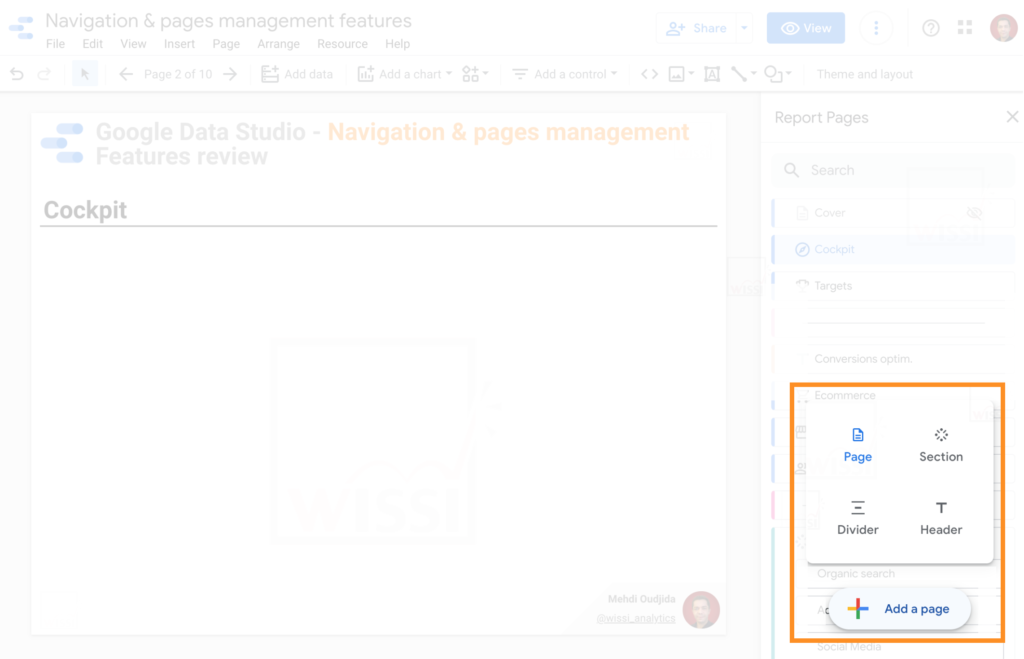Viewport: 1024px width, 659px height.
Task: Select the Ecommerce page entry
Action: click(844, 396)
